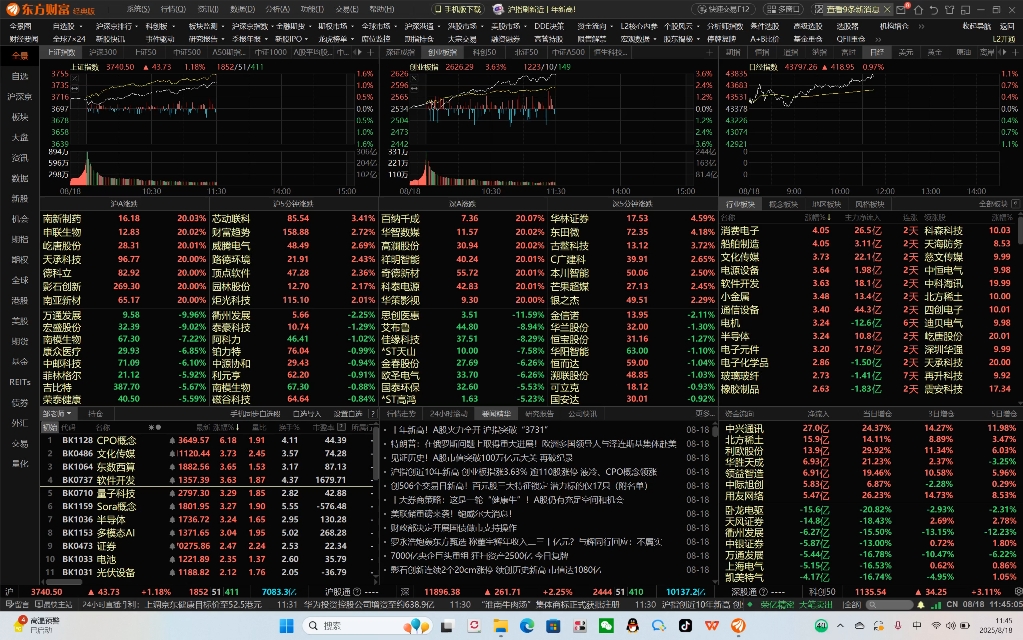This screenshot has height=640, width=1023.
Task: Switch to the 沪深300 chart tab
Action: tap(103, 52)
